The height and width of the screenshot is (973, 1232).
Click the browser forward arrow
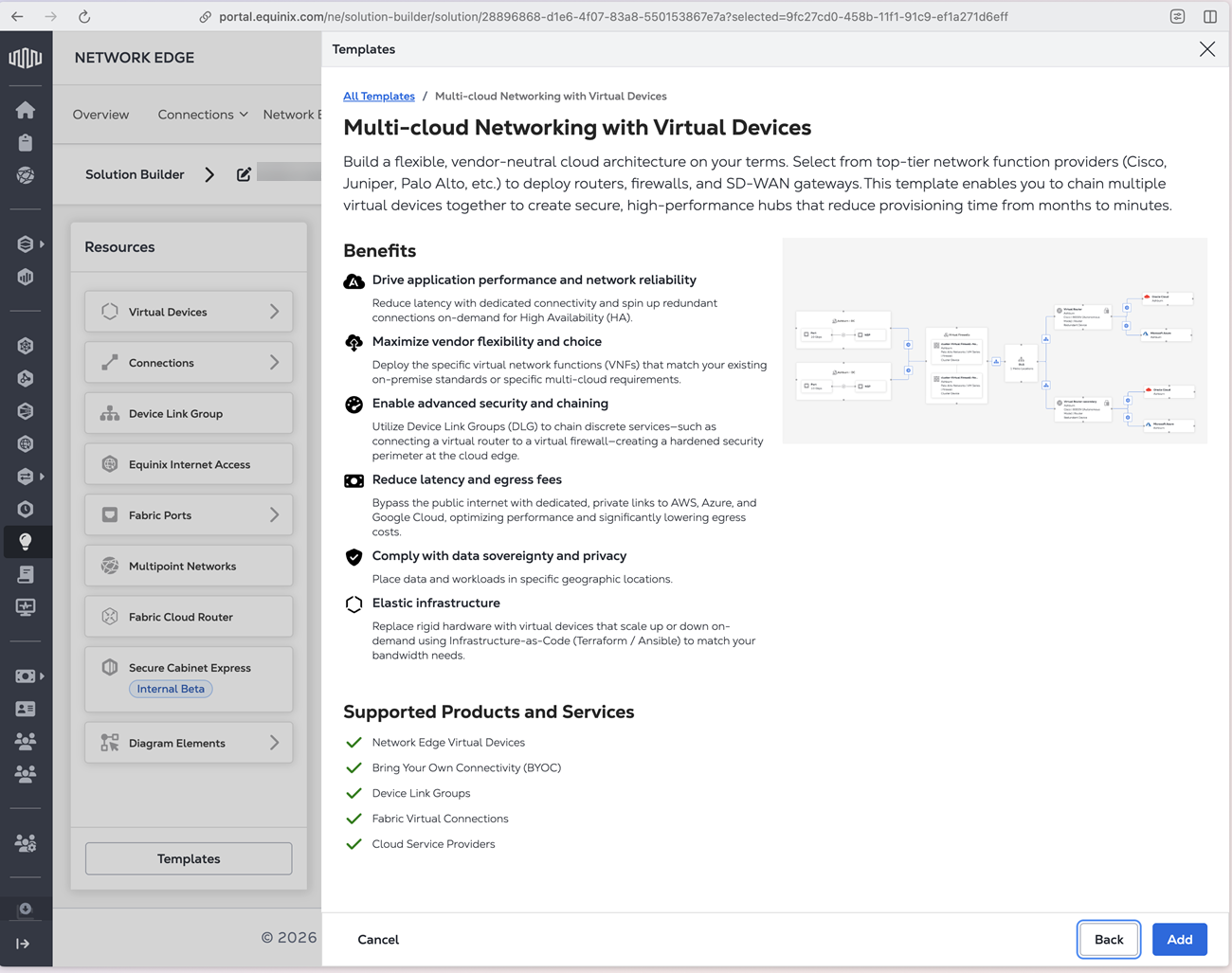pos(51,16)
